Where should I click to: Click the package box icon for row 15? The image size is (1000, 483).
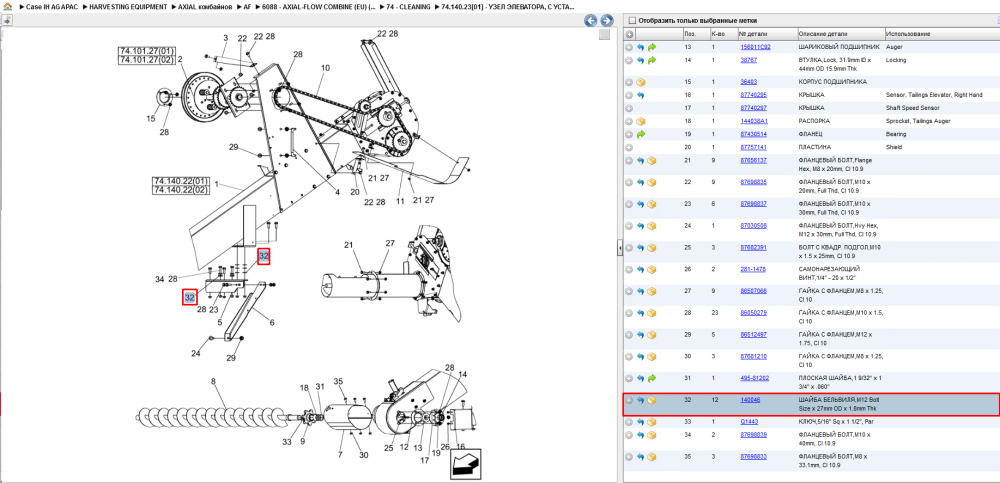tap(641, 82)
